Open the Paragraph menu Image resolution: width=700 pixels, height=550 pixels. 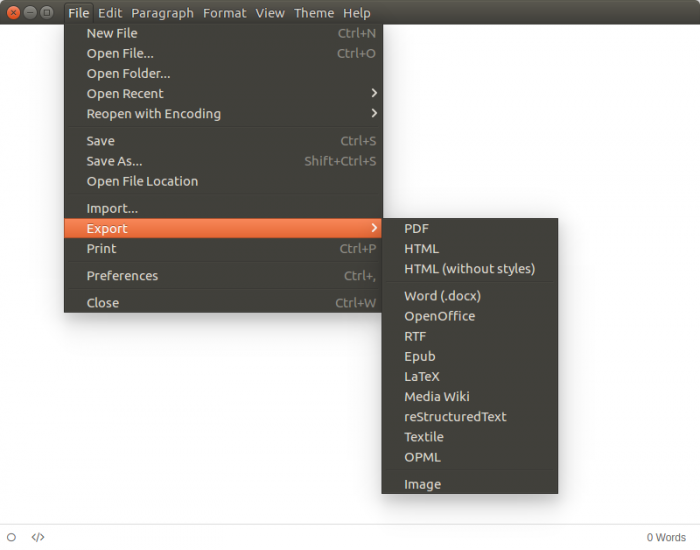[162, 13]
